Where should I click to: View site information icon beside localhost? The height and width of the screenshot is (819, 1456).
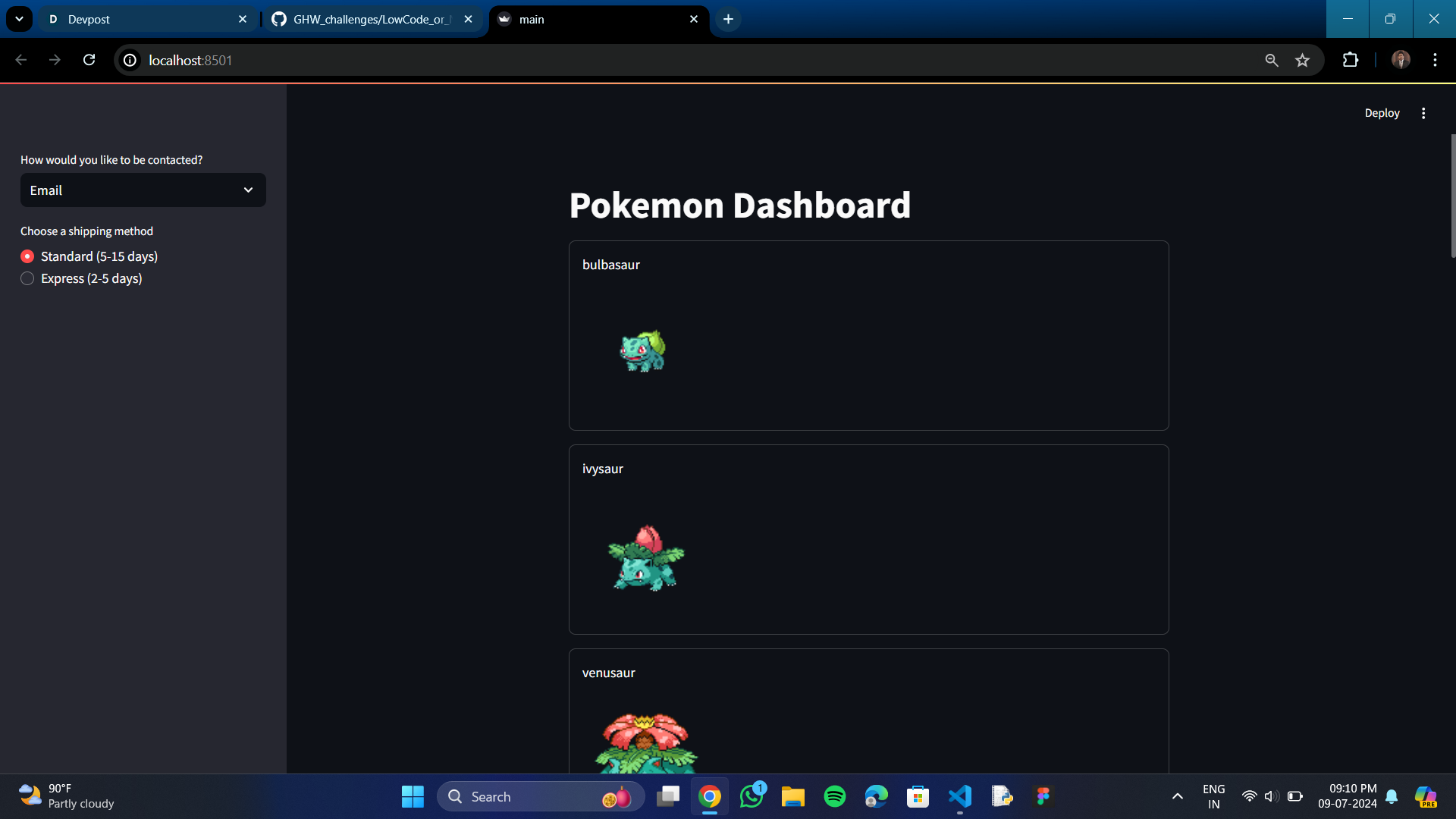130,60
